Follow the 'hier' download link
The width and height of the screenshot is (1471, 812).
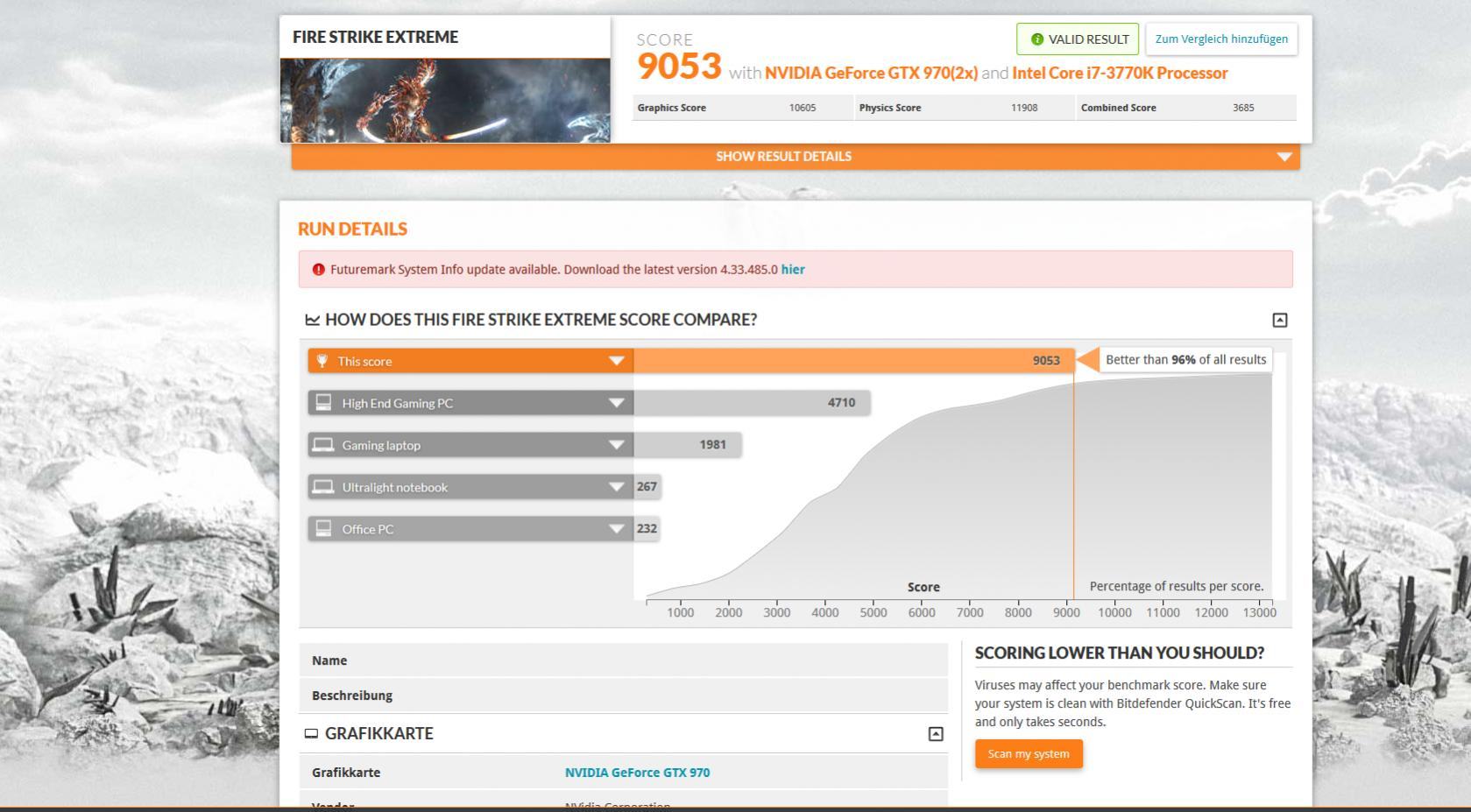pos(793,270)
